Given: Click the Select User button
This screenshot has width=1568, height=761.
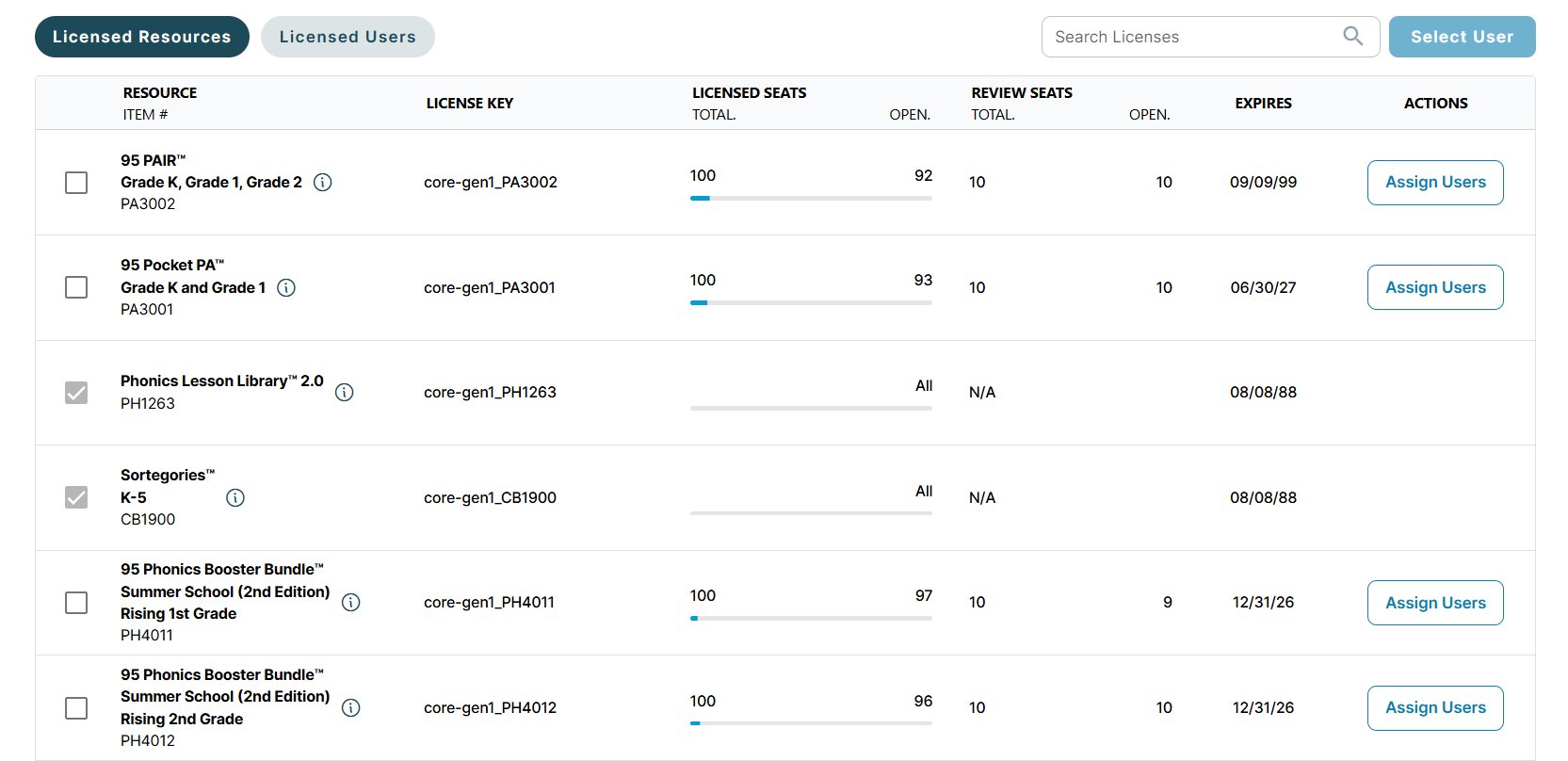Looking at the screenshot, I should pos(1462,37).
